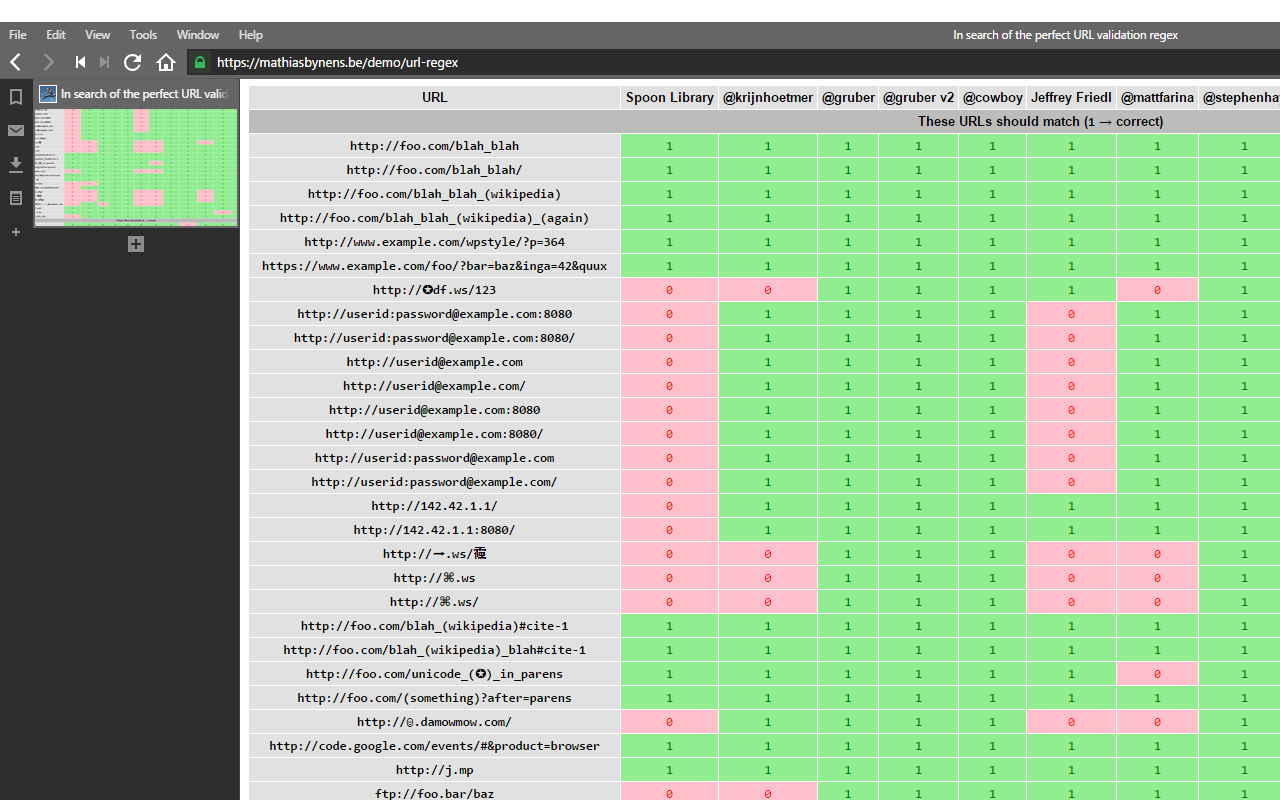Click the http://userid@example.com URL cell
Screen dimensions: 1280x800
[x=435, y=362]
